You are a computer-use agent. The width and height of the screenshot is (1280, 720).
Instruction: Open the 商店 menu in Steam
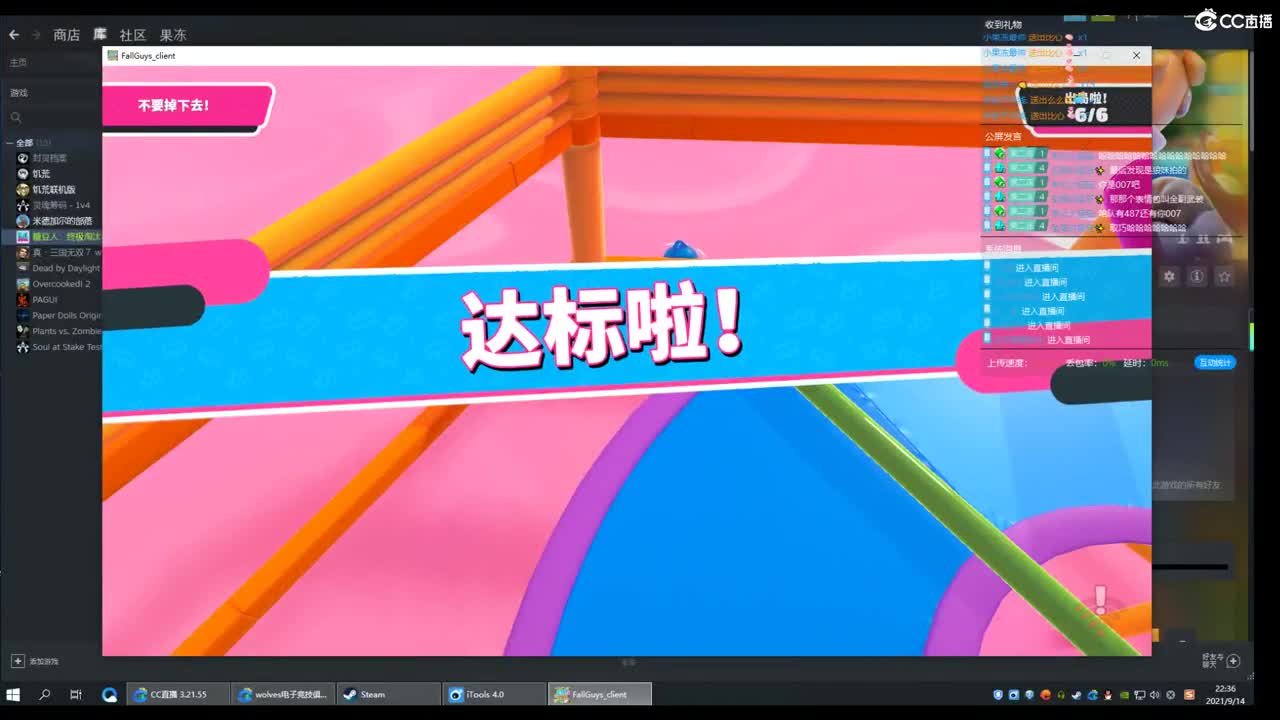(x=64, y=34)
